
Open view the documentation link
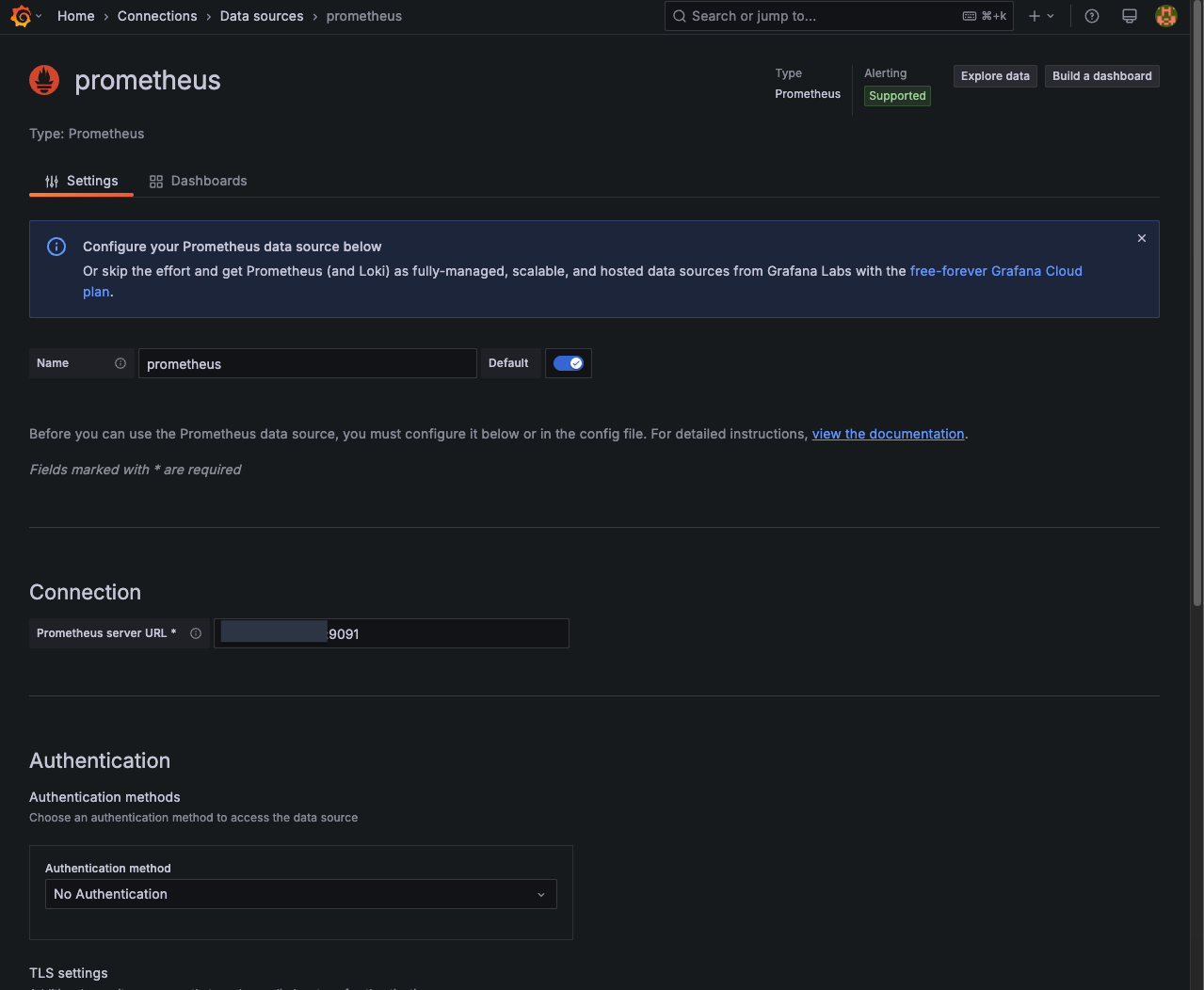(888, 434)
